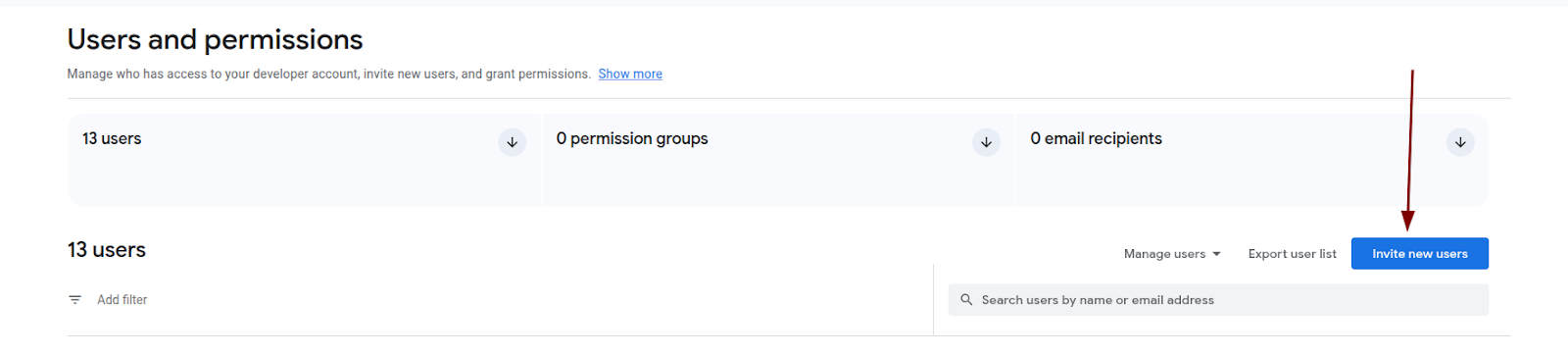Click the Users and permissions page title
The width and height of the screenshot is (1568, 354).
pos(215,39)
